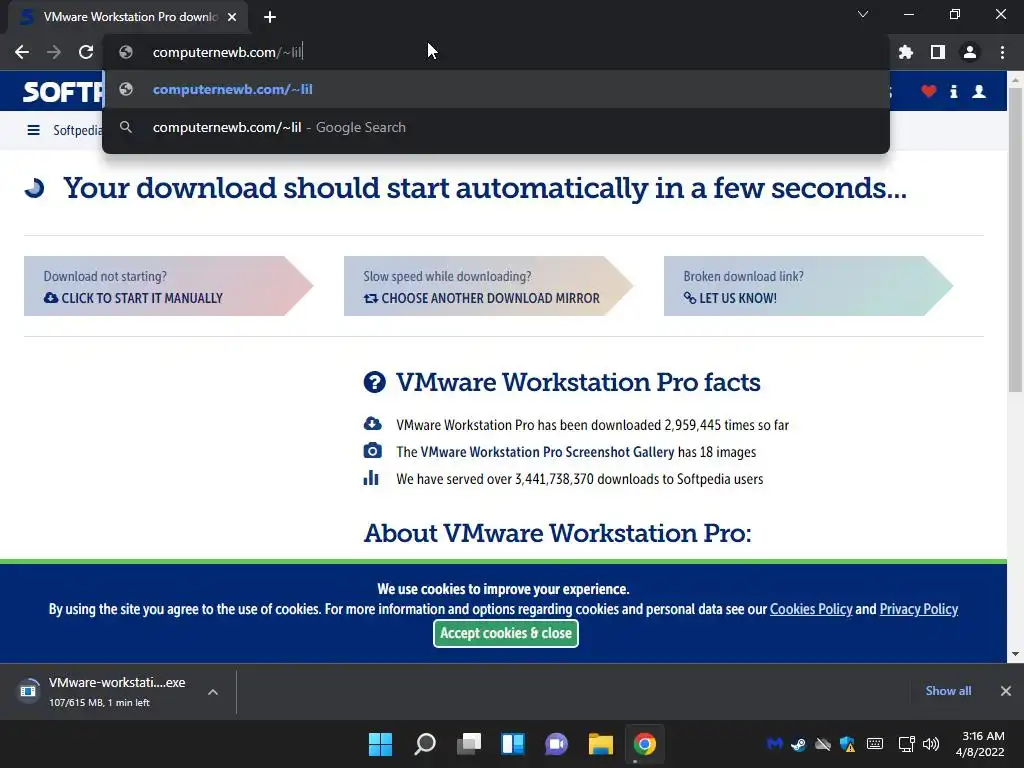
Task: Open the Windows Start menu
Action: 380,744
